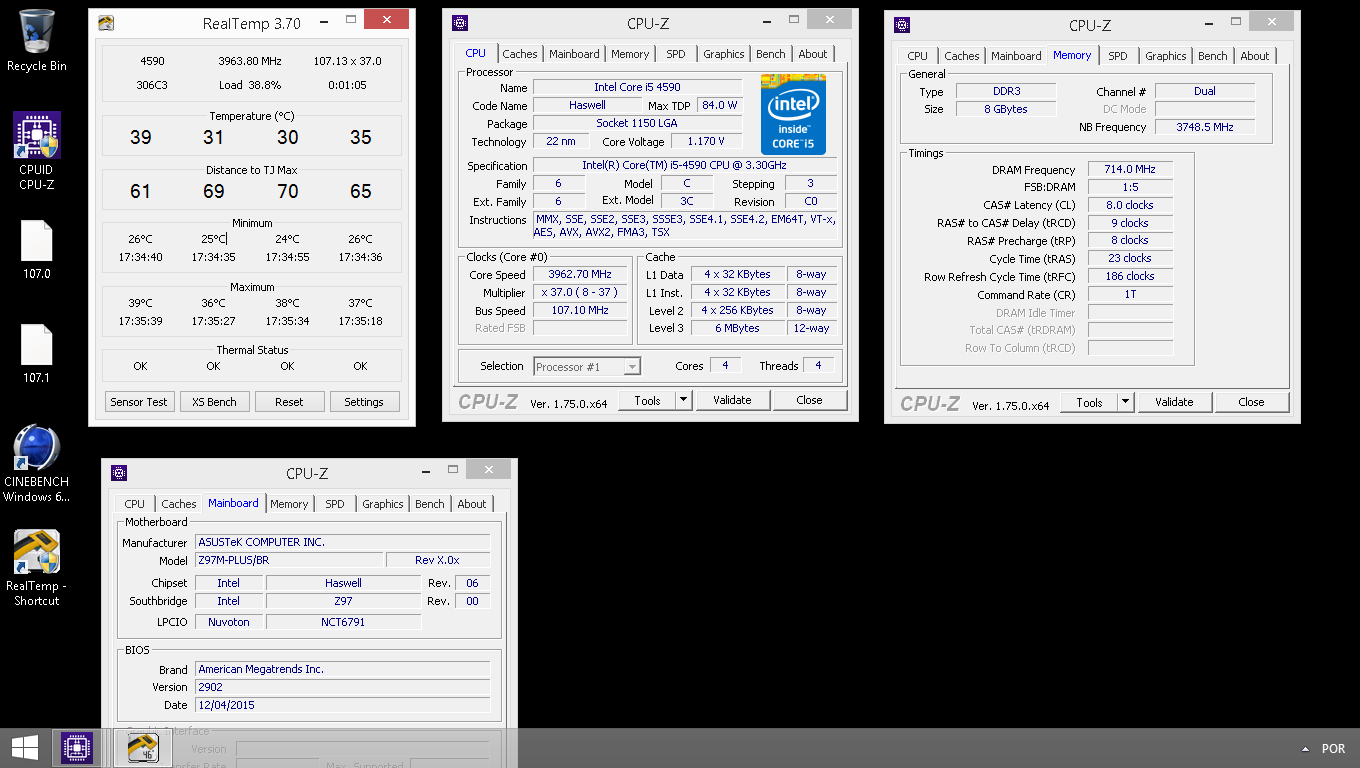Click the BIOS date 12/04/2015 field
1360x768 pixels.
click(x=343, y=705)
